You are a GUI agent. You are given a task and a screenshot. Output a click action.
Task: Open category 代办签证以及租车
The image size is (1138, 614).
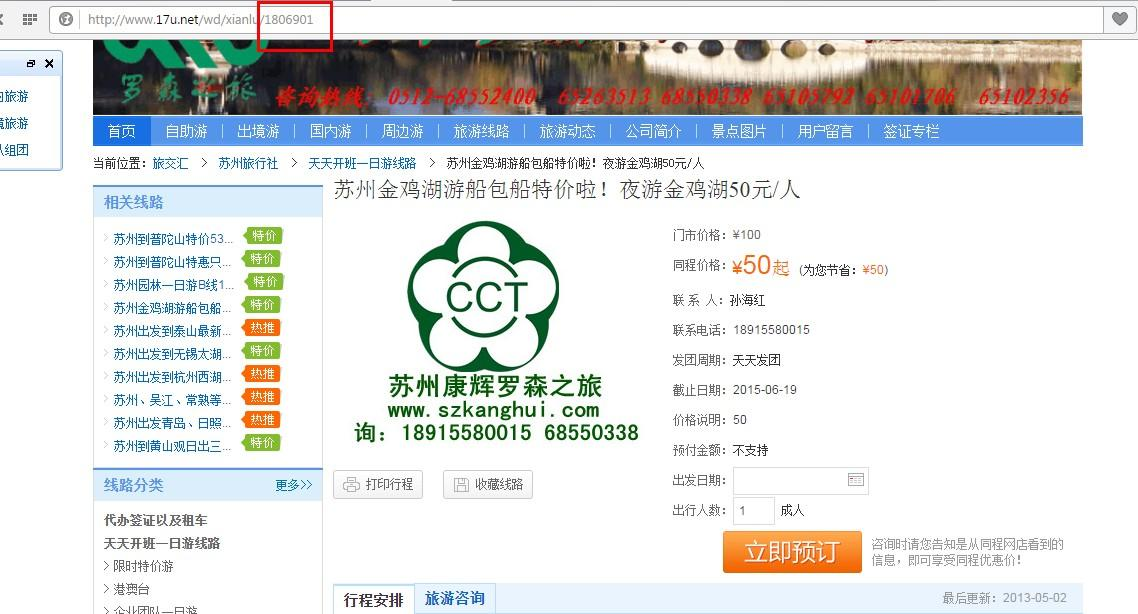(155, 520)
